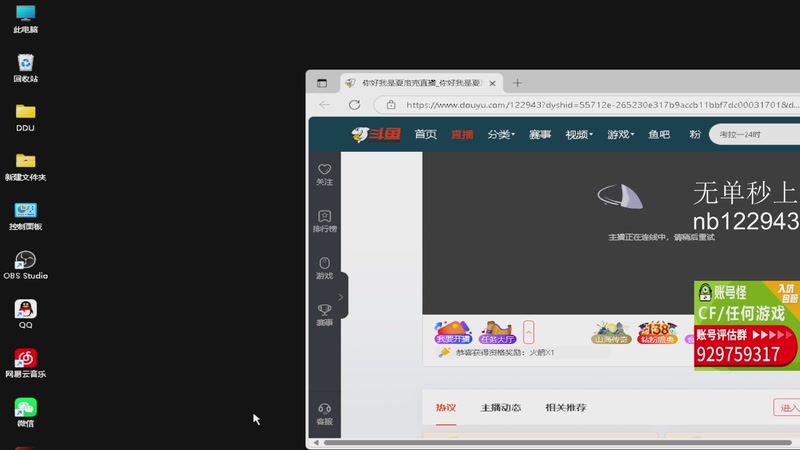Open the 回收站 recycle bin icon
This screenshot has width=800, height=450.
[26, 68]
